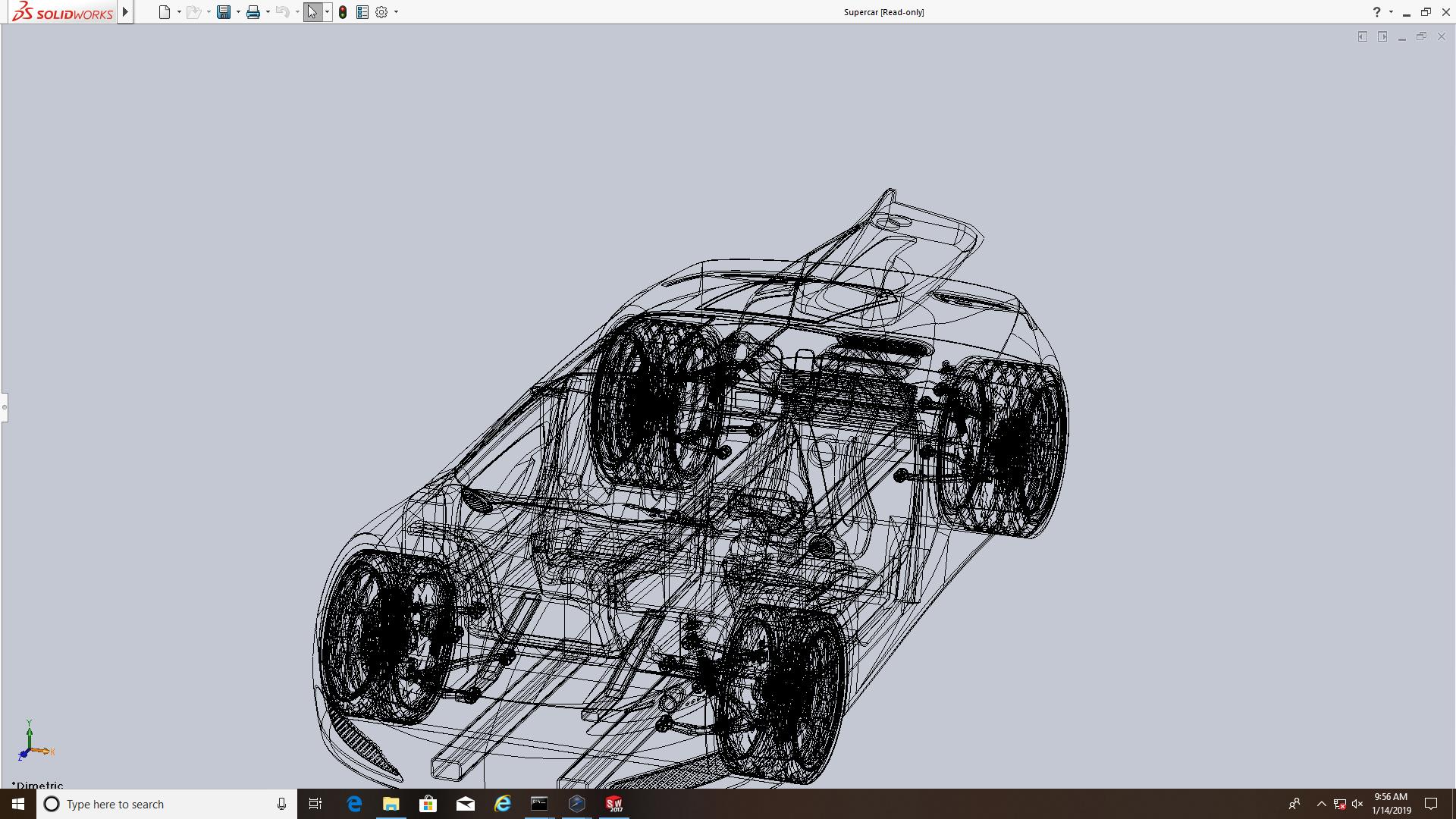
Task: Expand SolidWorks menu bar arrow
Action: 126,12
